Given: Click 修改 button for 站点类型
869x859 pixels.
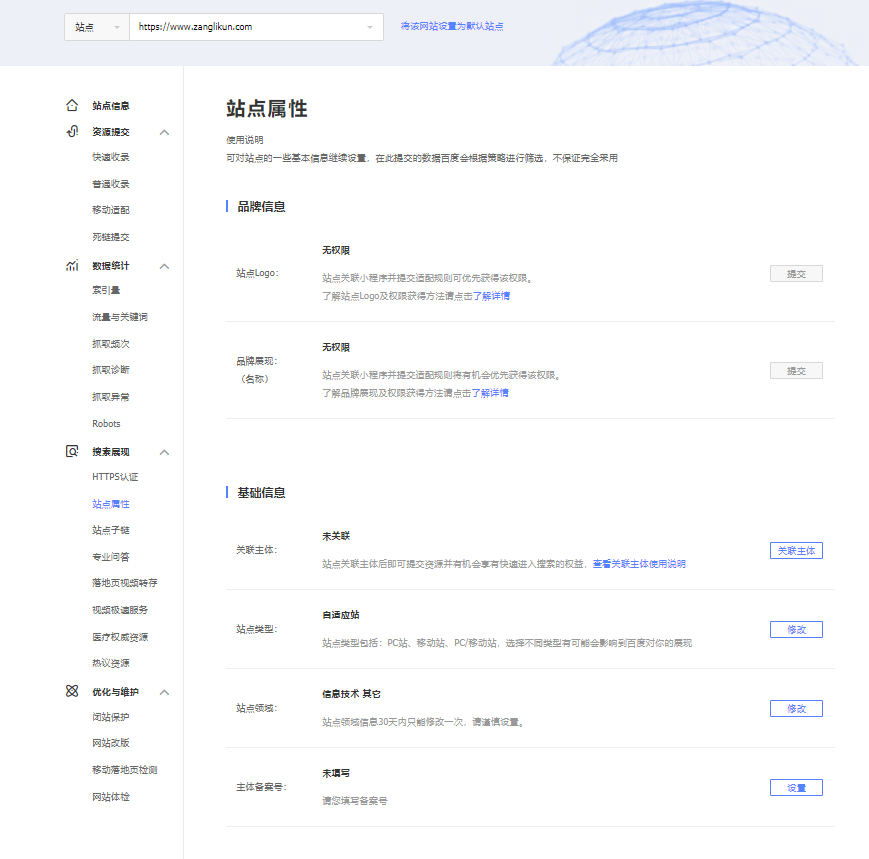Looking at the screenshot, I should (796, 630).
